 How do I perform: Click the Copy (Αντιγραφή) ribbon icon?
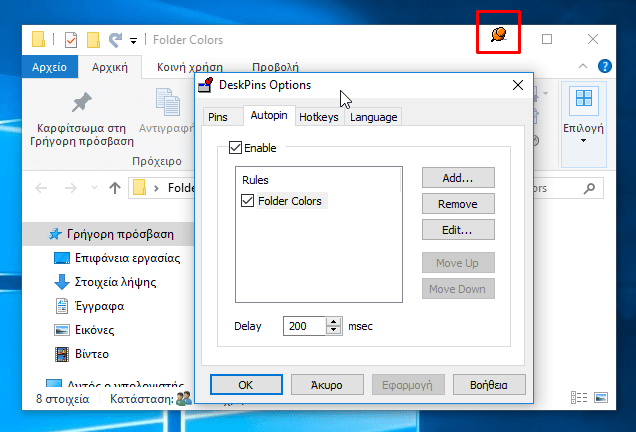[x=168, y=102]
